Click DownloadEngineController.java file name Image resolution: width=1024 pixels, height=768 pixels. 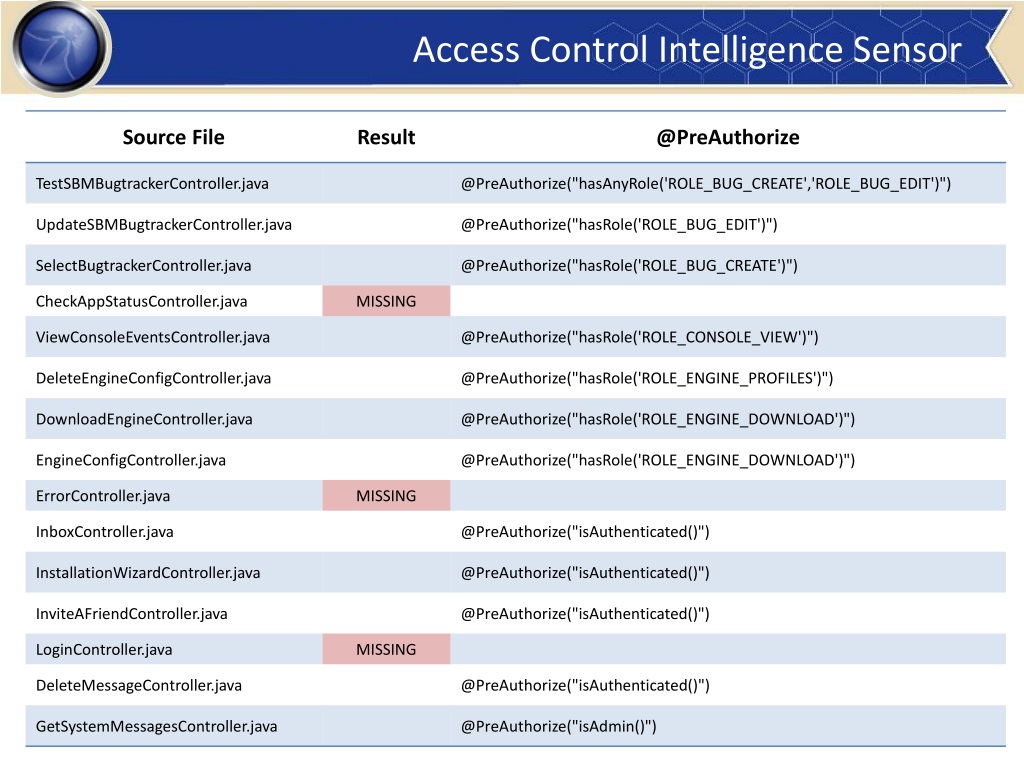(144, 419)
